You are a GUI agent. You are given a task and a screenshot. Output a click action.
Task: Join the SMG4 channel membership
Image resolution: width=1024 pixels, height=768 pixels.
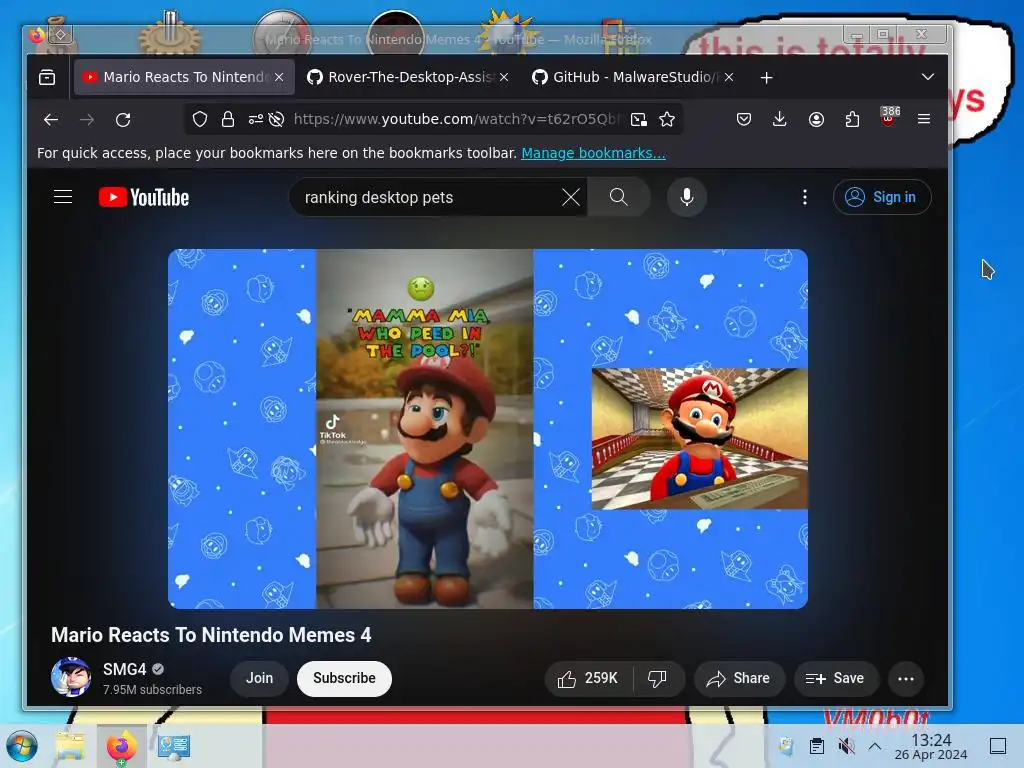[x=259, y=679]
